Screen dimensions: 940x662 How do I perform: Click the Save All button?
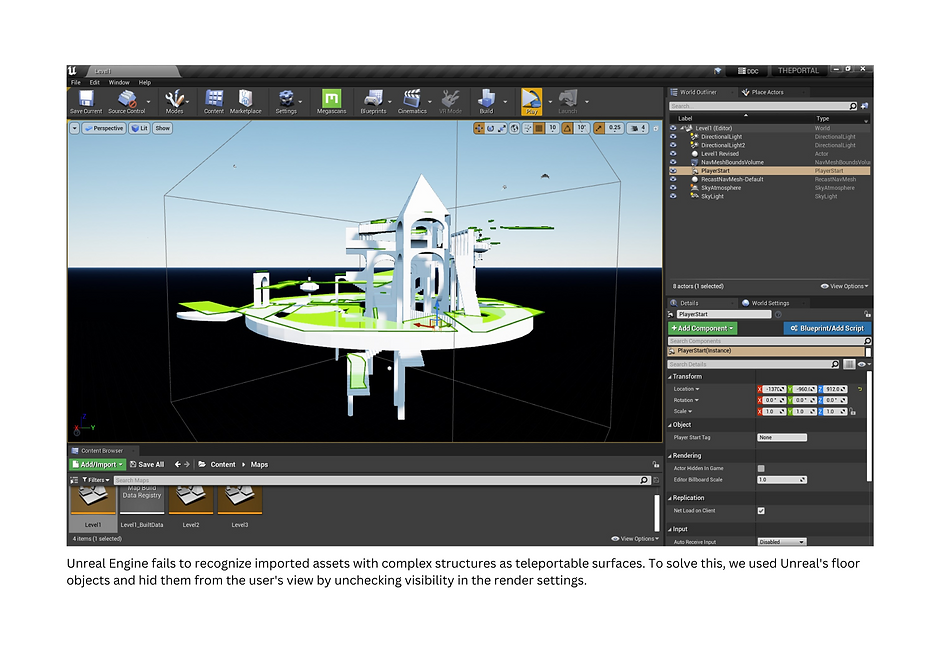coord(147,465)
